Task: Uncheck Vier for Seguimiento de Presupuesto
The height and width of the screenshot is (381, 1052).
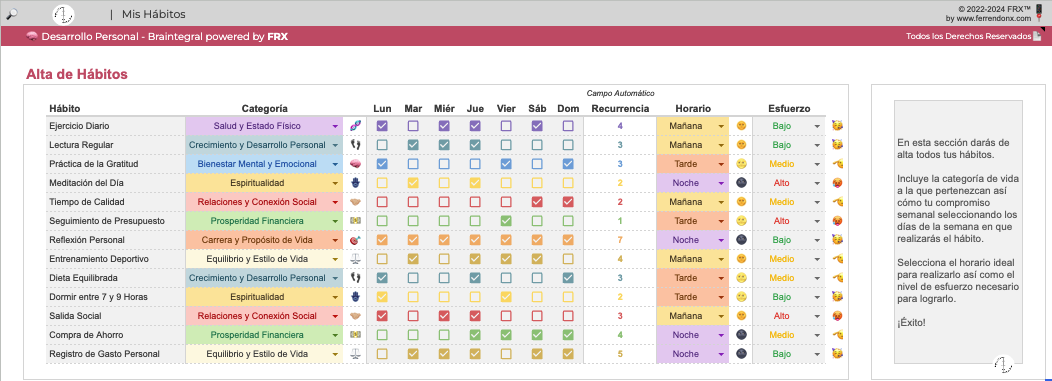Action: point(507,221)
